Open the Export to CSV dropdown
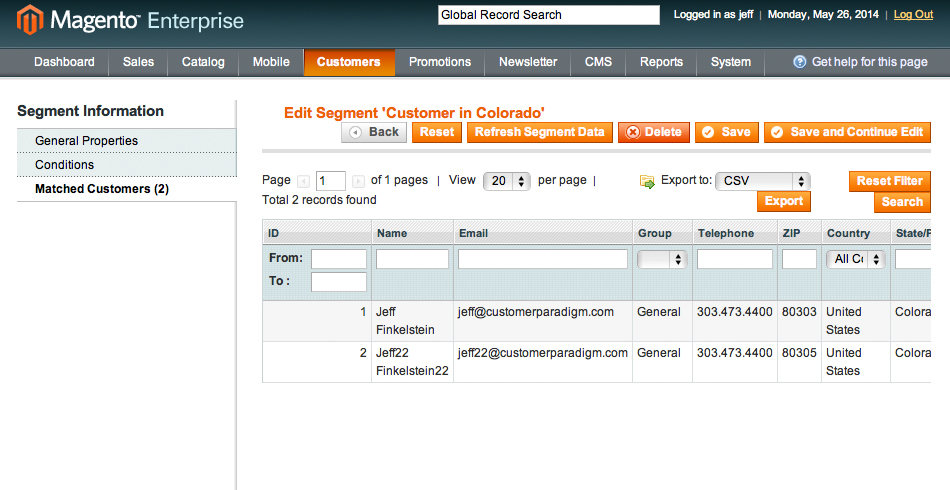The height and width of the screenshot is (490, 950). pos(763,181)
